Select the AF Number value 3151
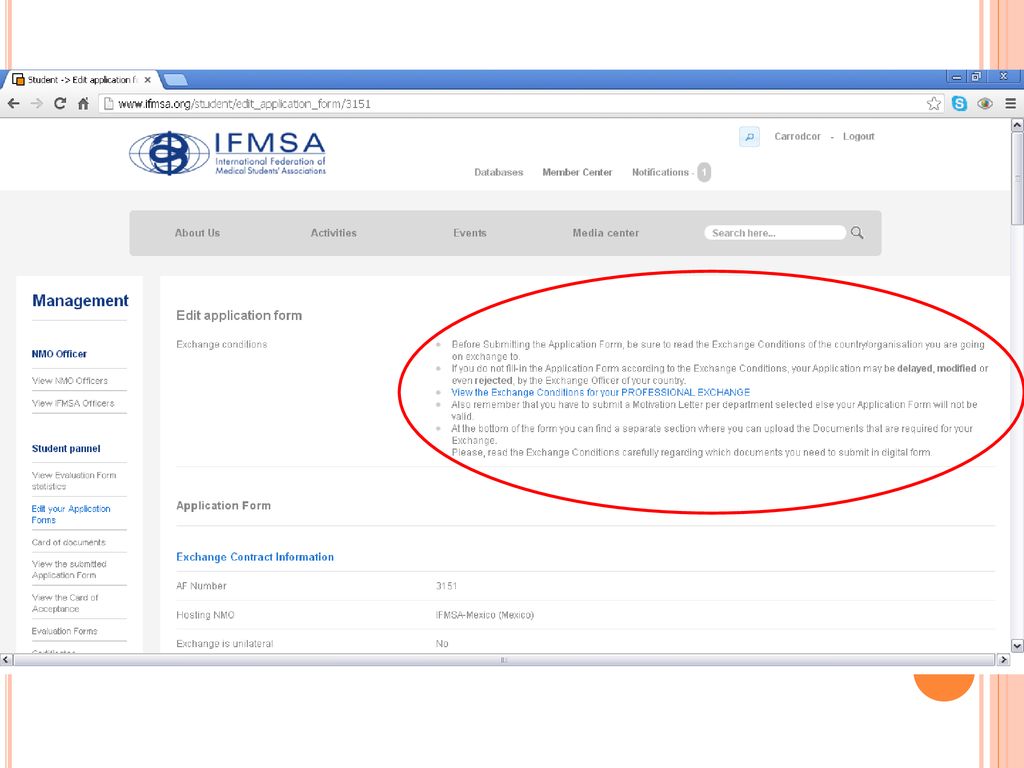 [447, 586]
